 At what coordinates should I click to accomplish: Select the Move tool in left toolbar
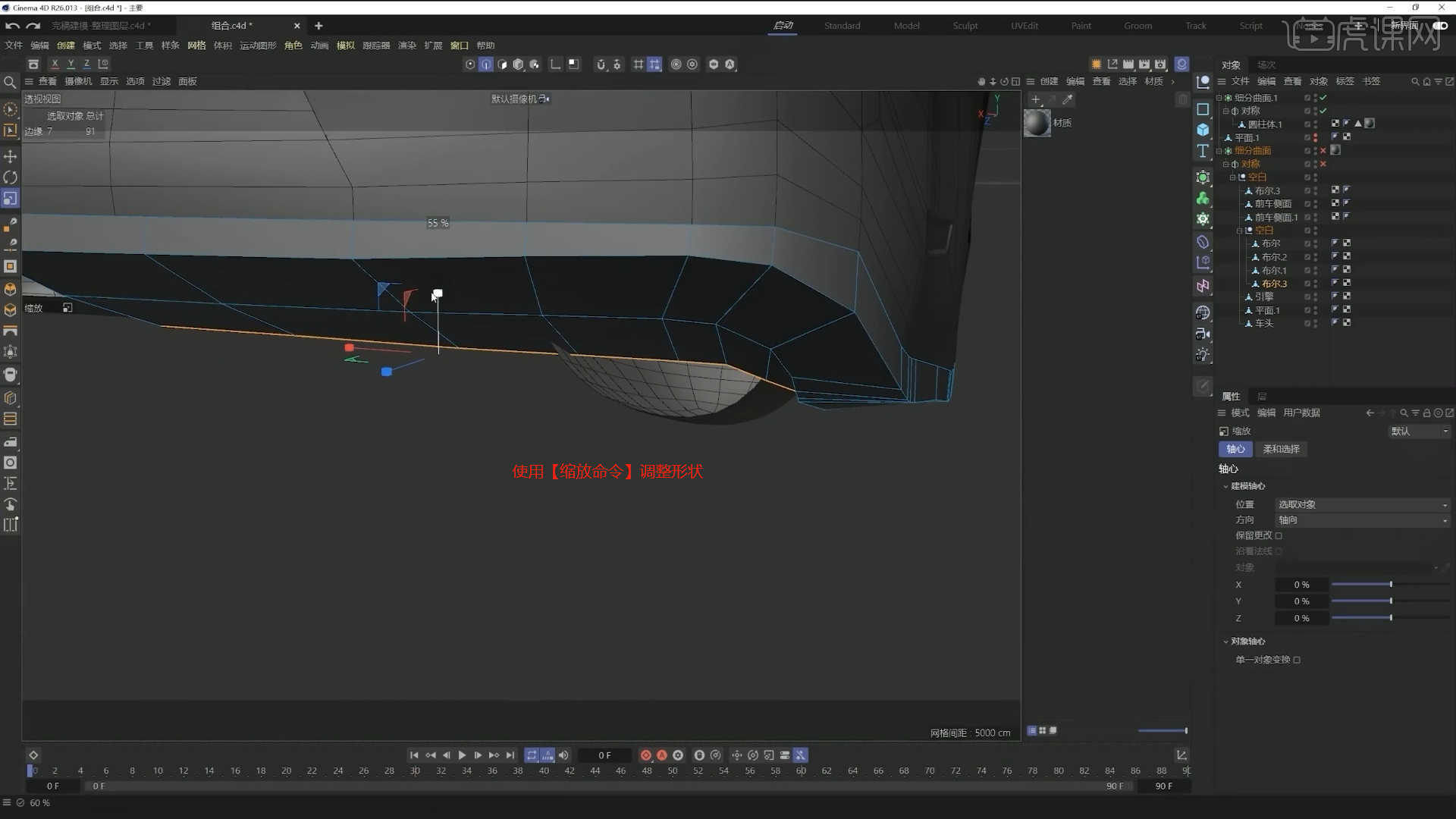[x=10, y=156]
